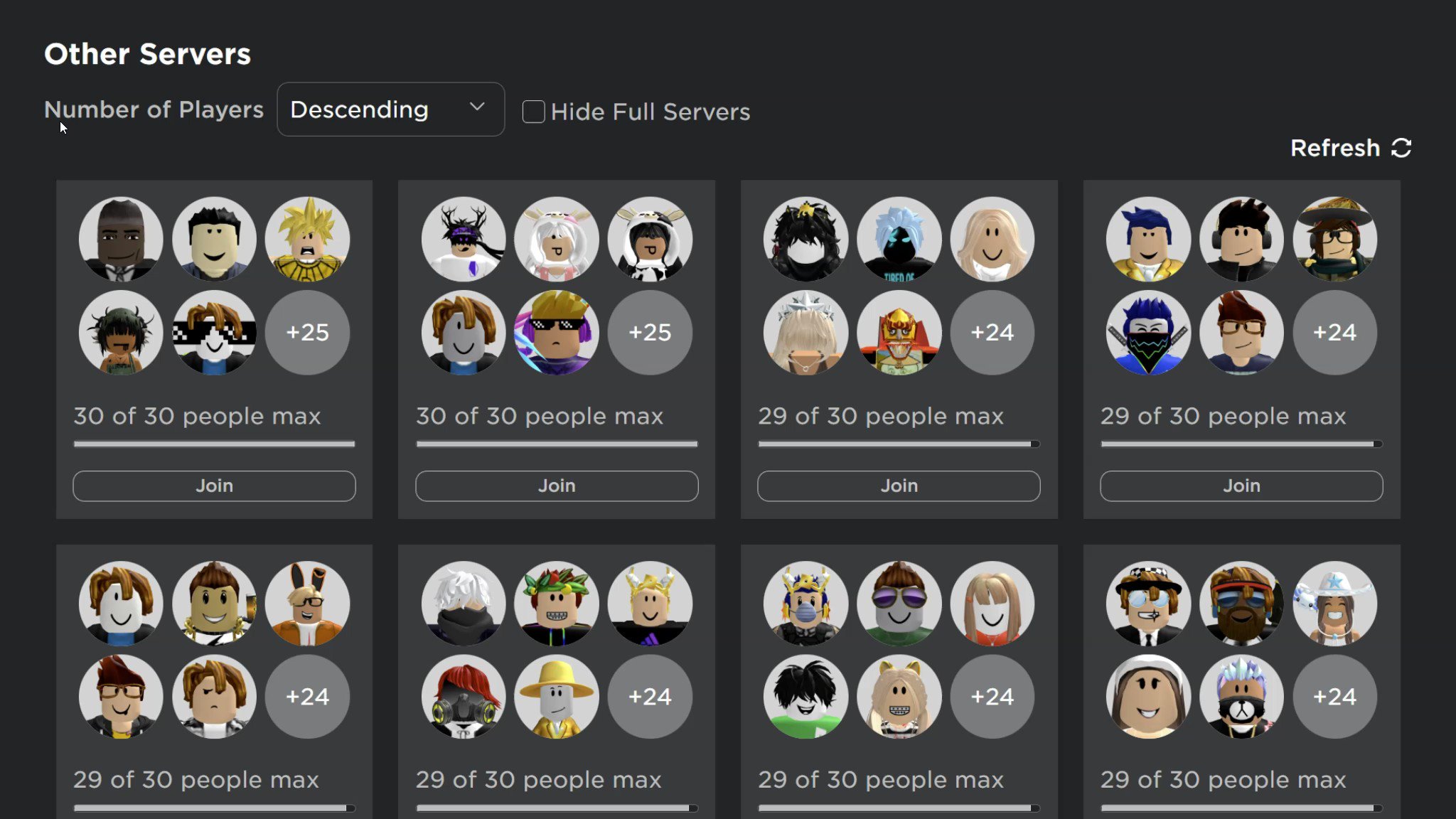Click +24 overflow players badge third server
The width and height of the screenshot is (1456, 819).
(x=992, y=331)
